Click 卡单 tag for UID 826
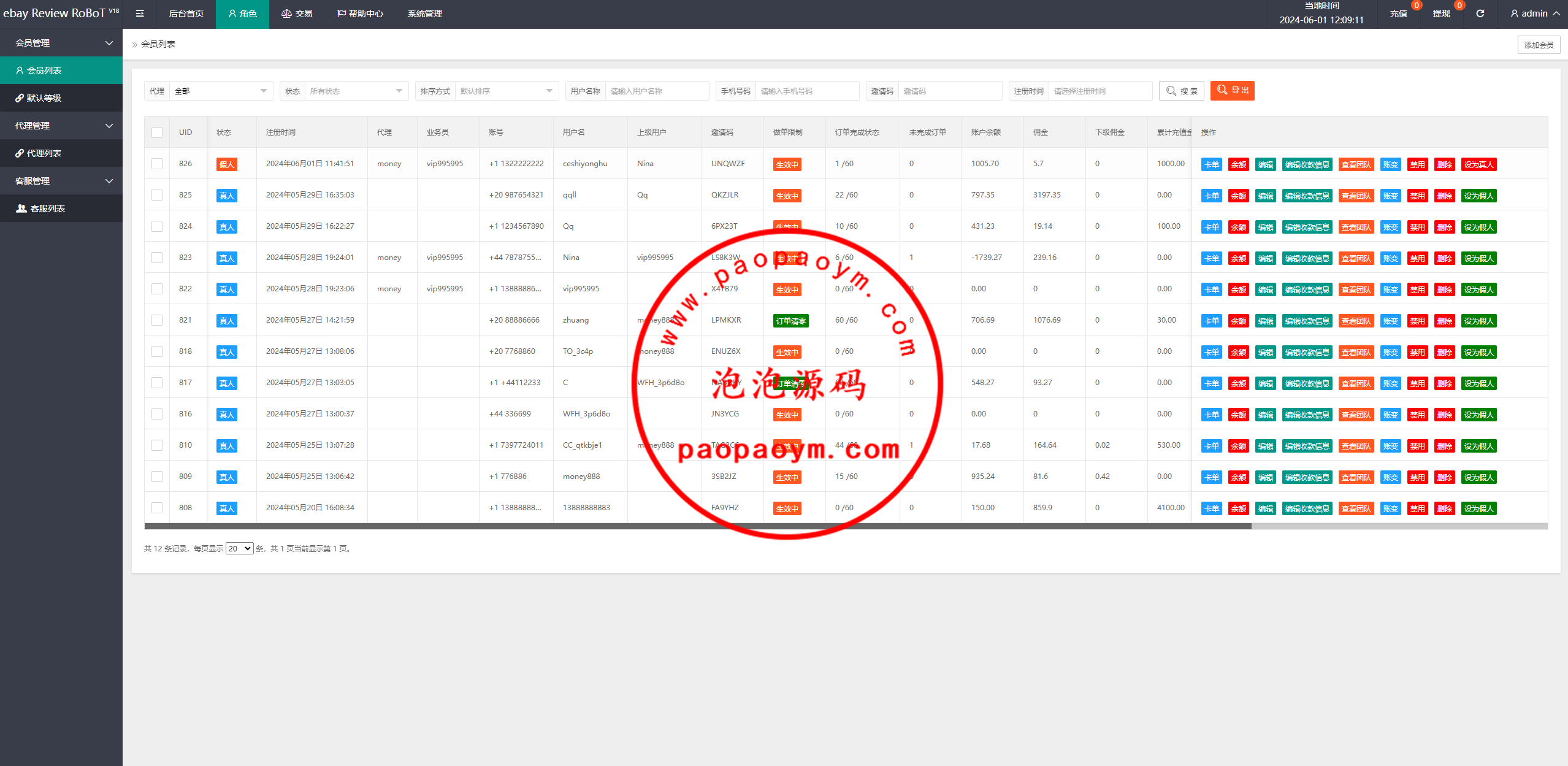Screen dimensions: 1568x766 click(1212, 164)
